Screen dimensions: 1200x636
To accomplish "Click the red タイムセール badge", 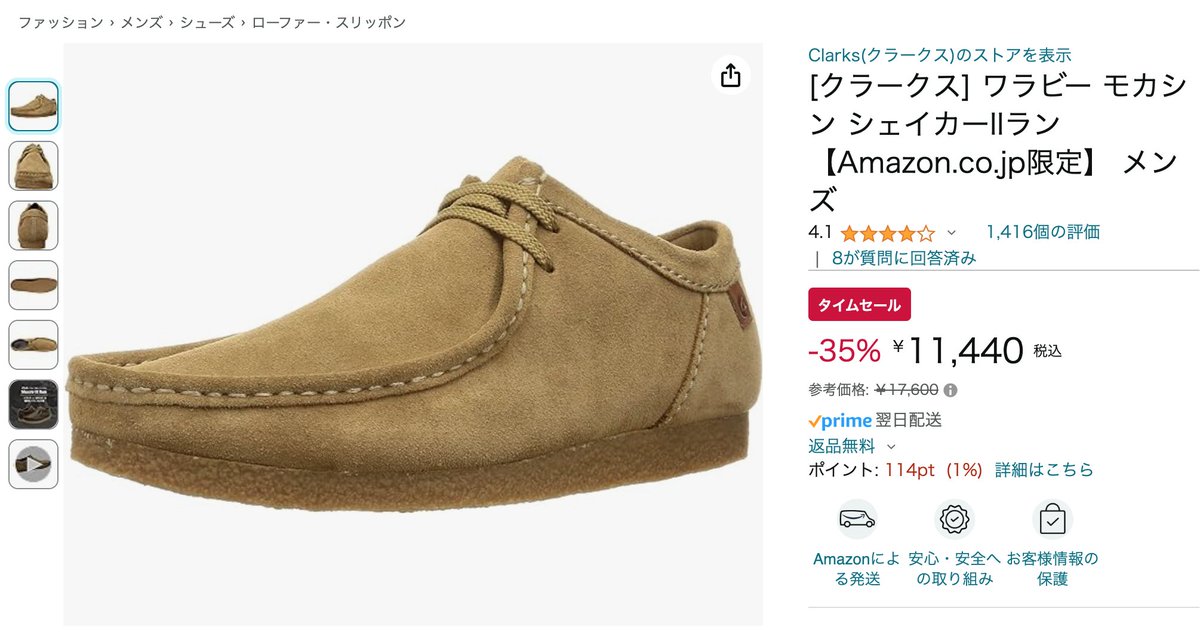I will [x=859, y=305].
